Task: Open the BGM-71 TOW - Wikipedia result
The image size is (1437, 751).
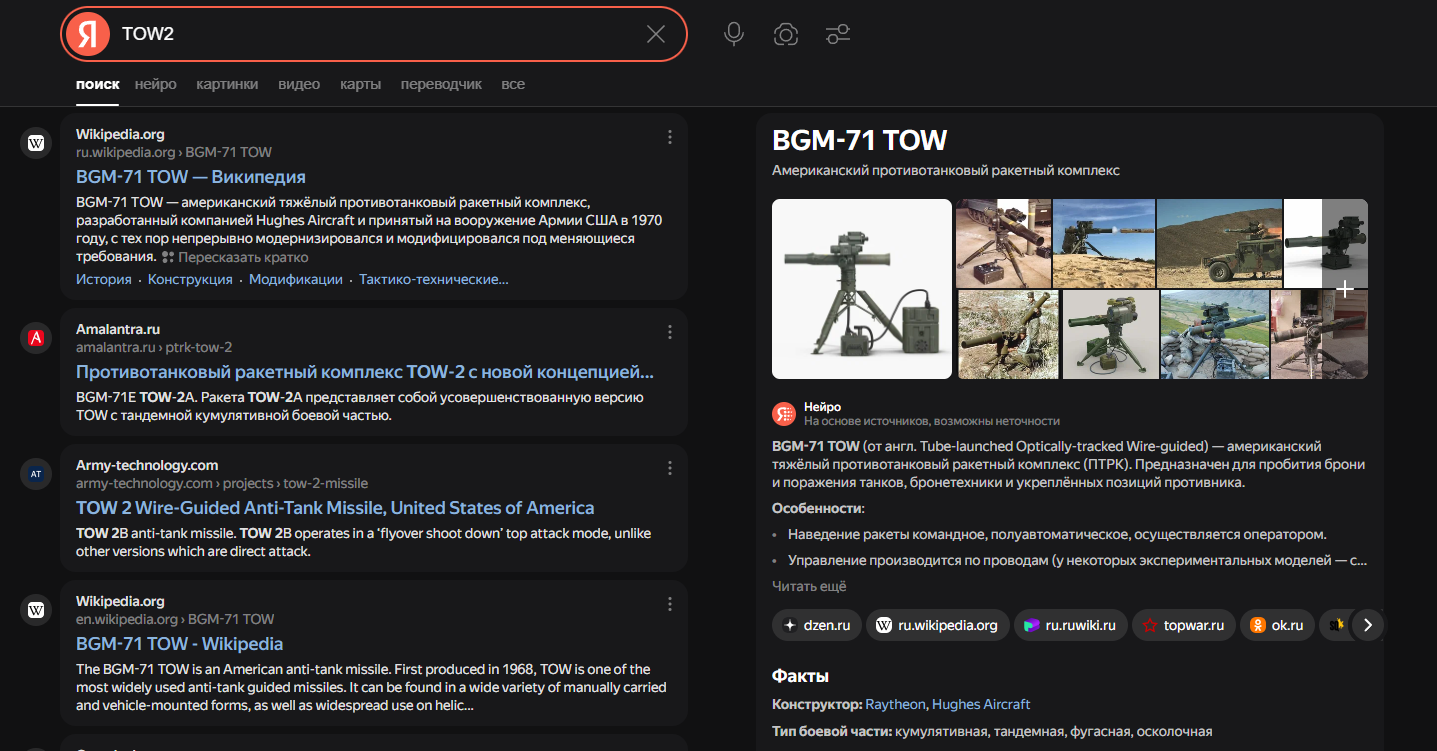Action: point(180,644)
